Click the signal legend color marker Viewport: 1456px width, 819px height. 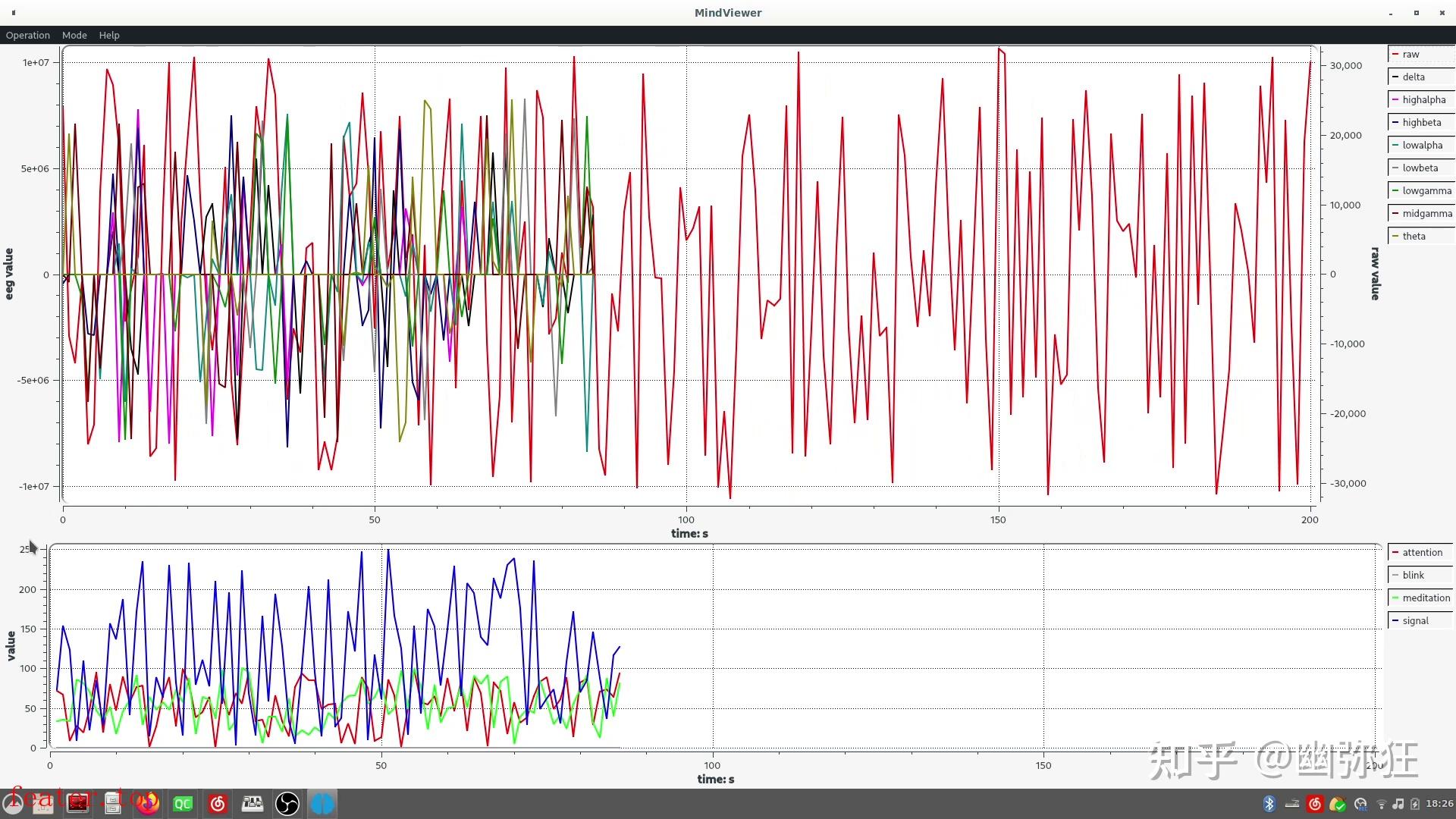(1395, 620)
